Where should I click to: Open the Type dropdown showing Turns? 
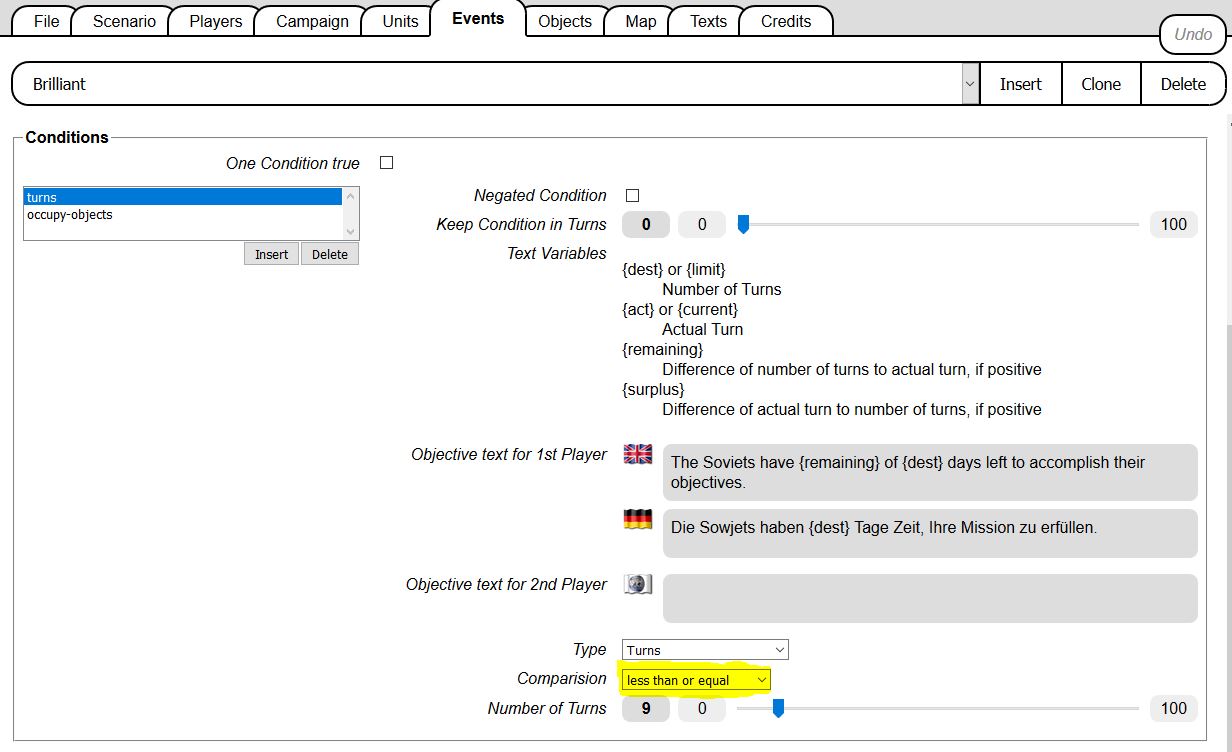[705, 650]
